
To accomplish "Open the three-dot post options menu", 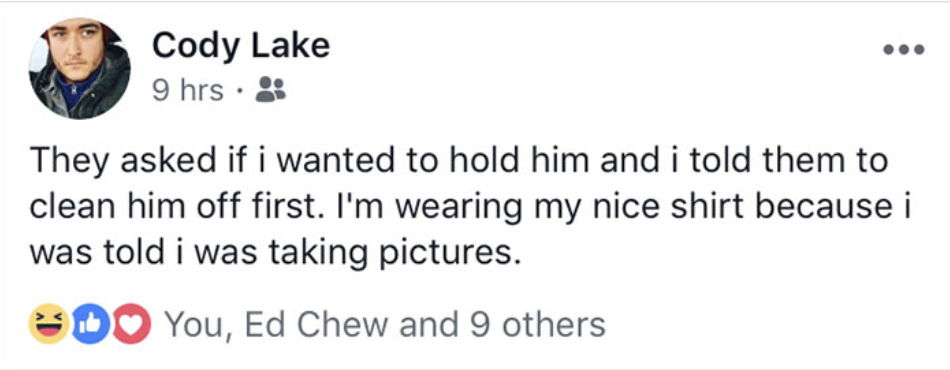I will [903, 50].
